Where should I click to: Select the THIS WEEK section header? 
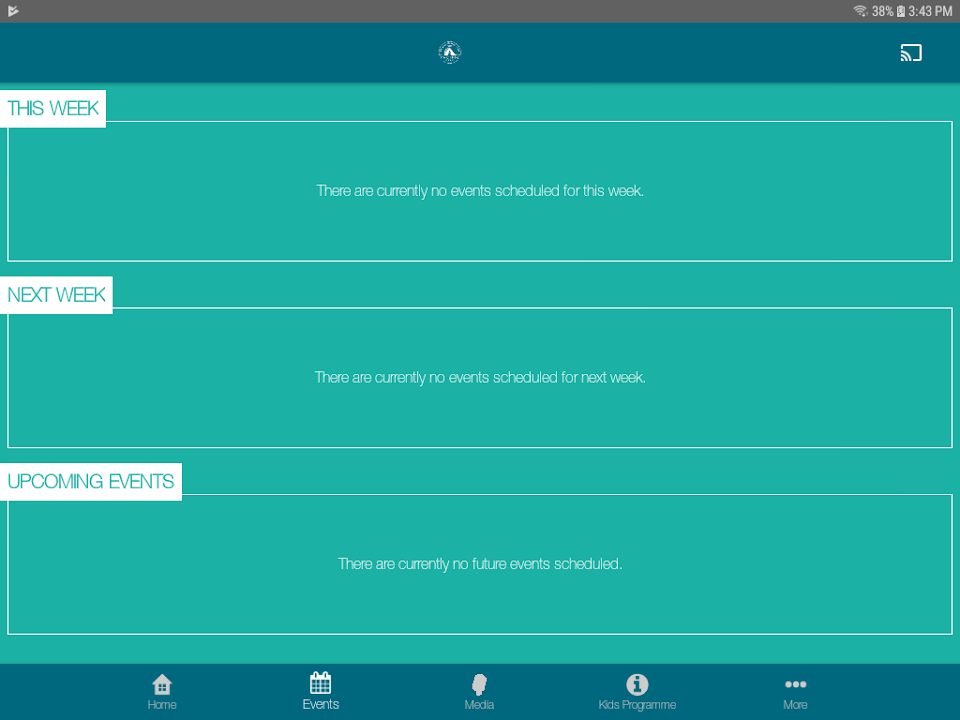pyautogui.click(x=53, y=108)
